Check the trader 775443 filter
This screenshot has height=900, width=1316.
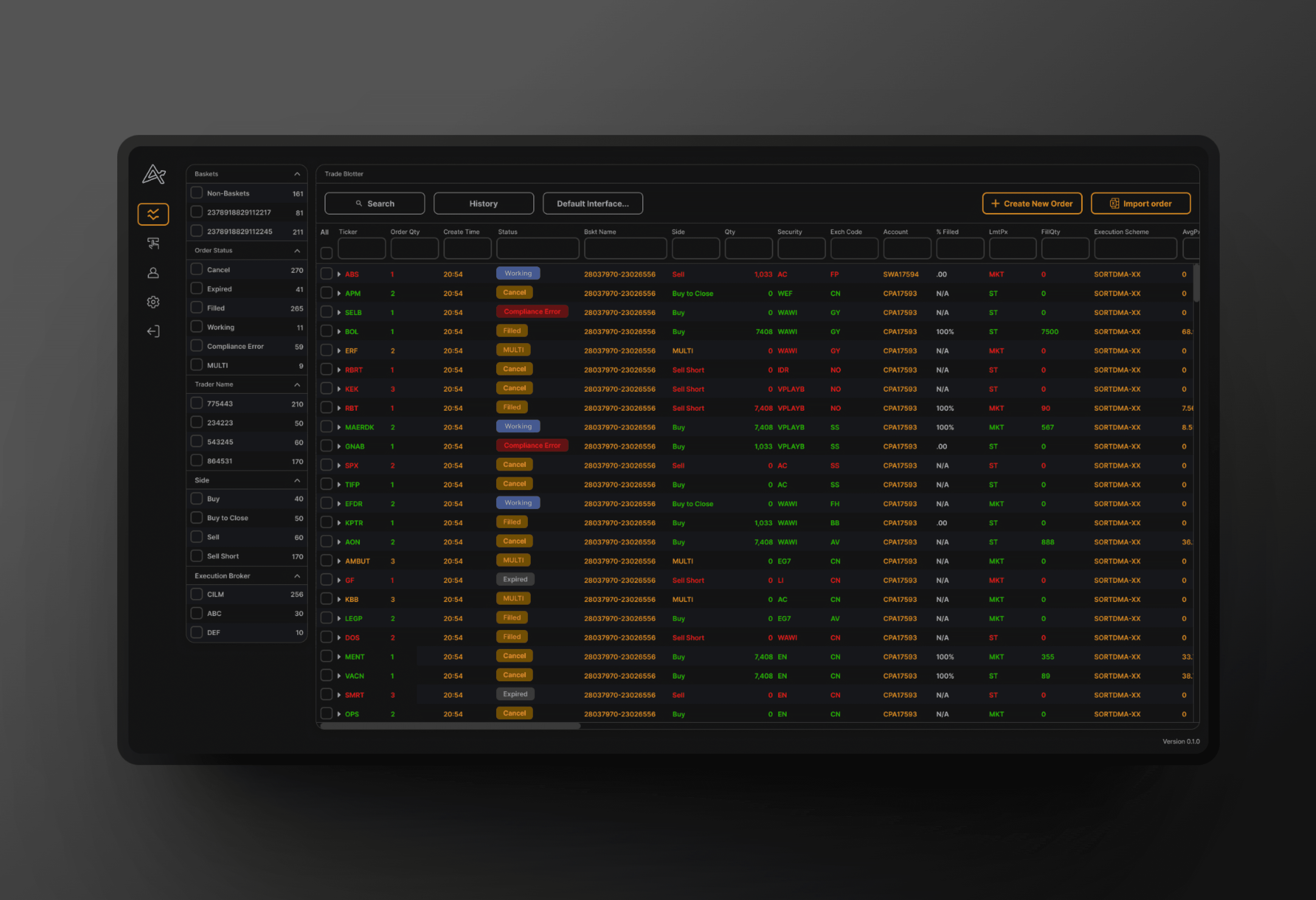pyautogui.click(x=197, y=403)
